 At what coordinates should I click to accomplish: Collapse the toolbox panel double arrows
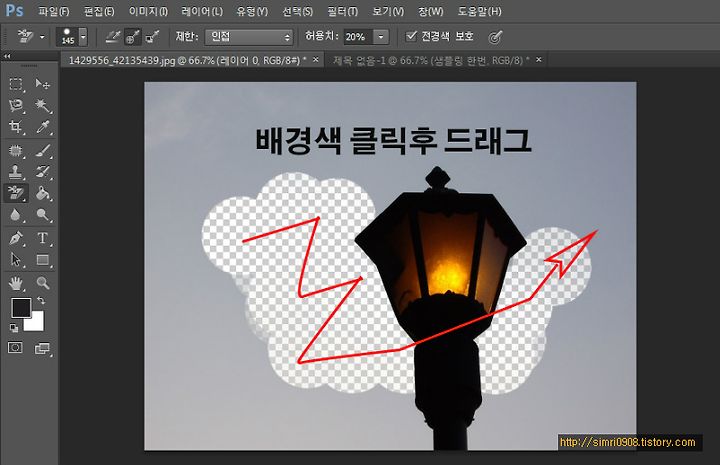point(7,56)
